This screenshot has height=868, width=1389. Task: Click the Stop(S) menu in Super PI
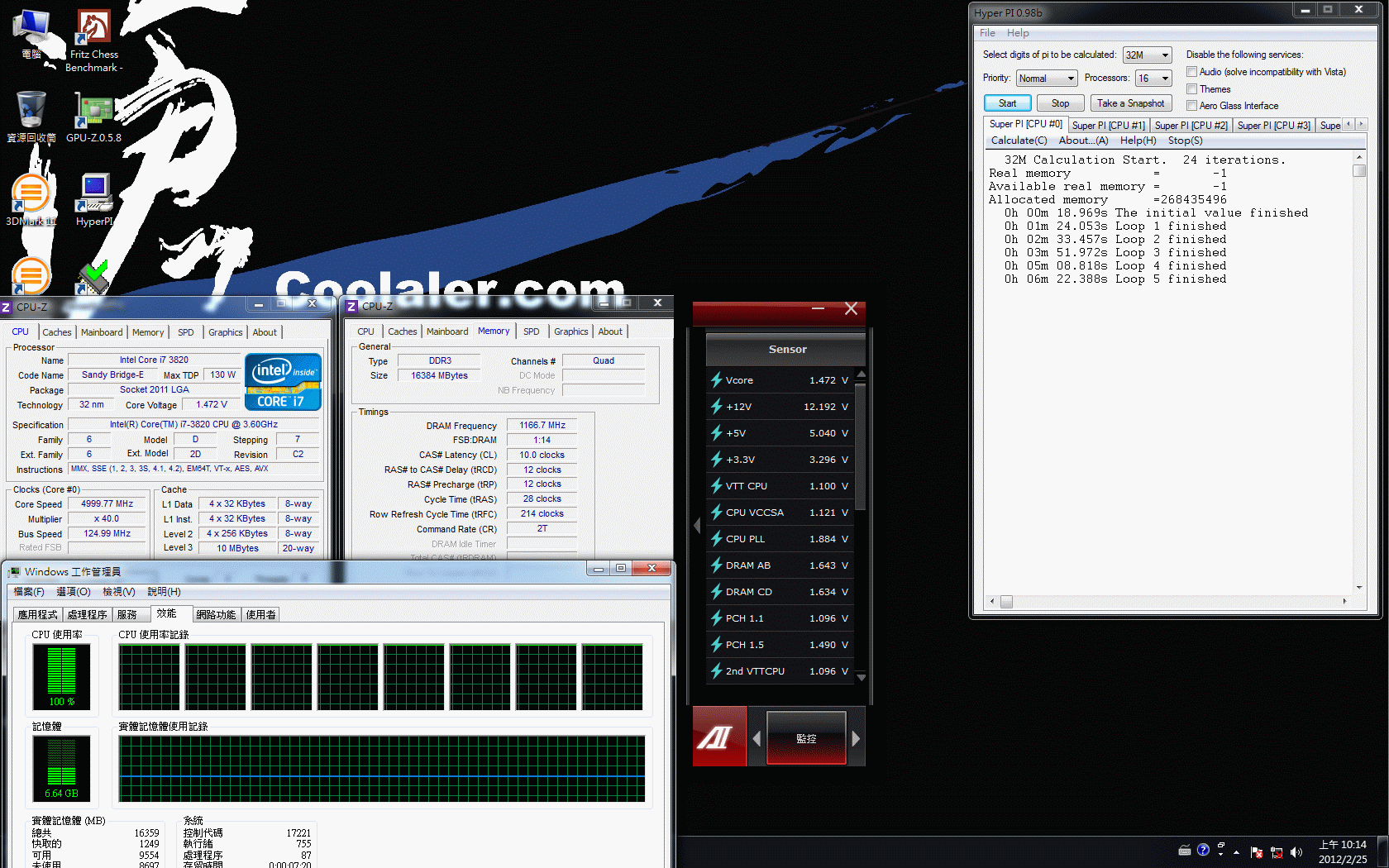click(x=1185, y=141)
